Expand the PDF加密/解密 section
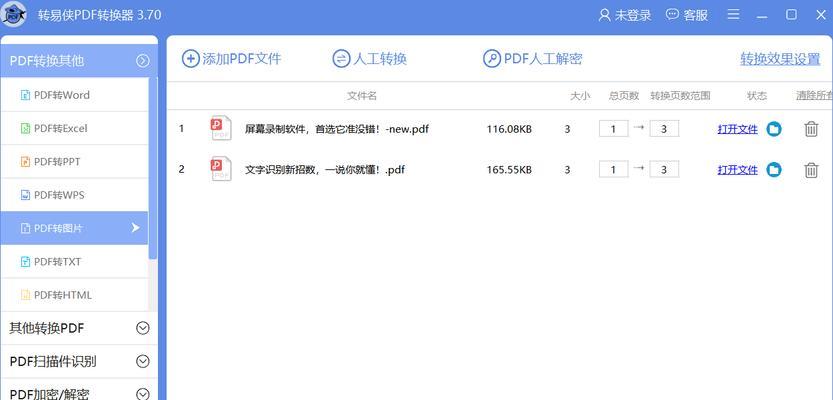Viewport: 833px width, 400px height. 143,394
